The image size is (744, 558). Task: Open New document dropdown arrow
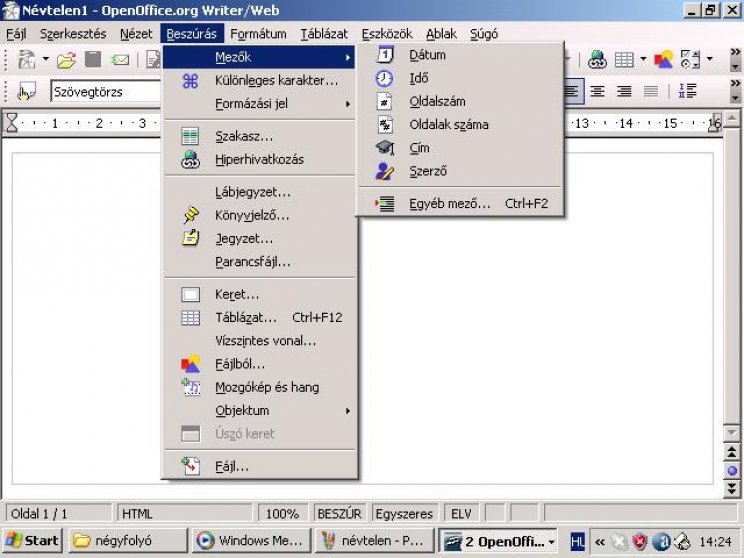46,60
